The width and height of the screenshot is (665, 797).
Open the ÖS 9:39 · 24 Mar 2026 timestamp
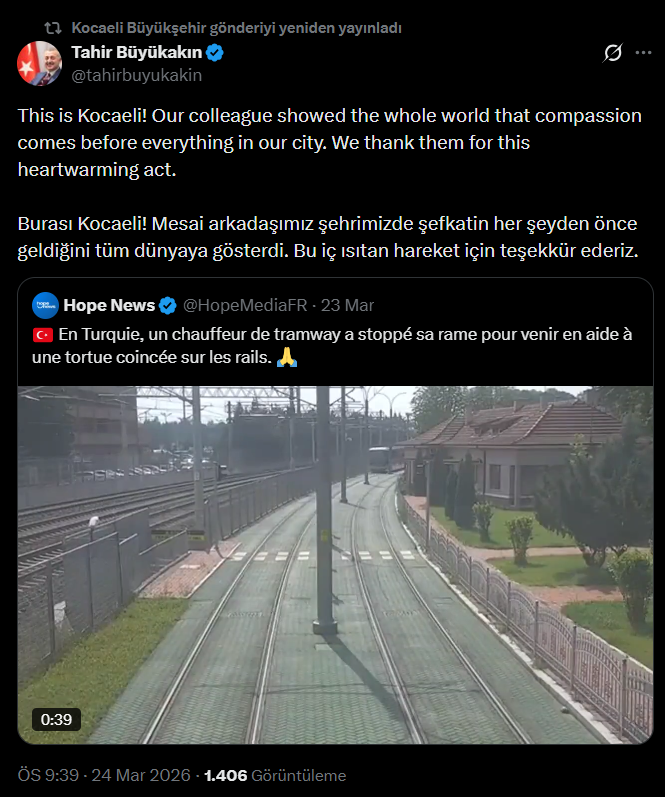pos(104,775)
